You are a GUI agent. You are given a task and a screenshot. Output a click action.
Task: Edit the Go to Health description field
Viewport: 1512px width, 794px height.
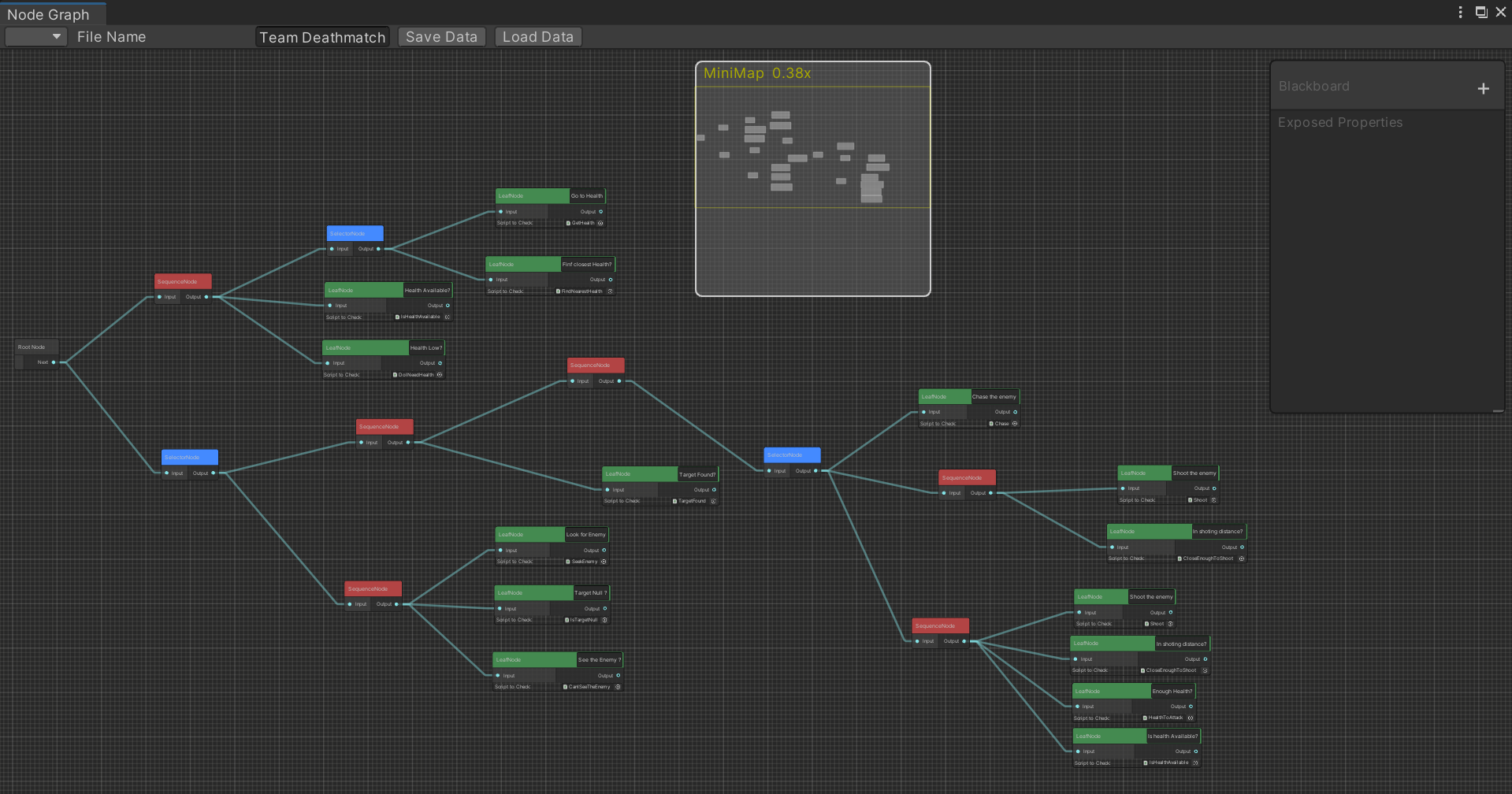point(587,196)
